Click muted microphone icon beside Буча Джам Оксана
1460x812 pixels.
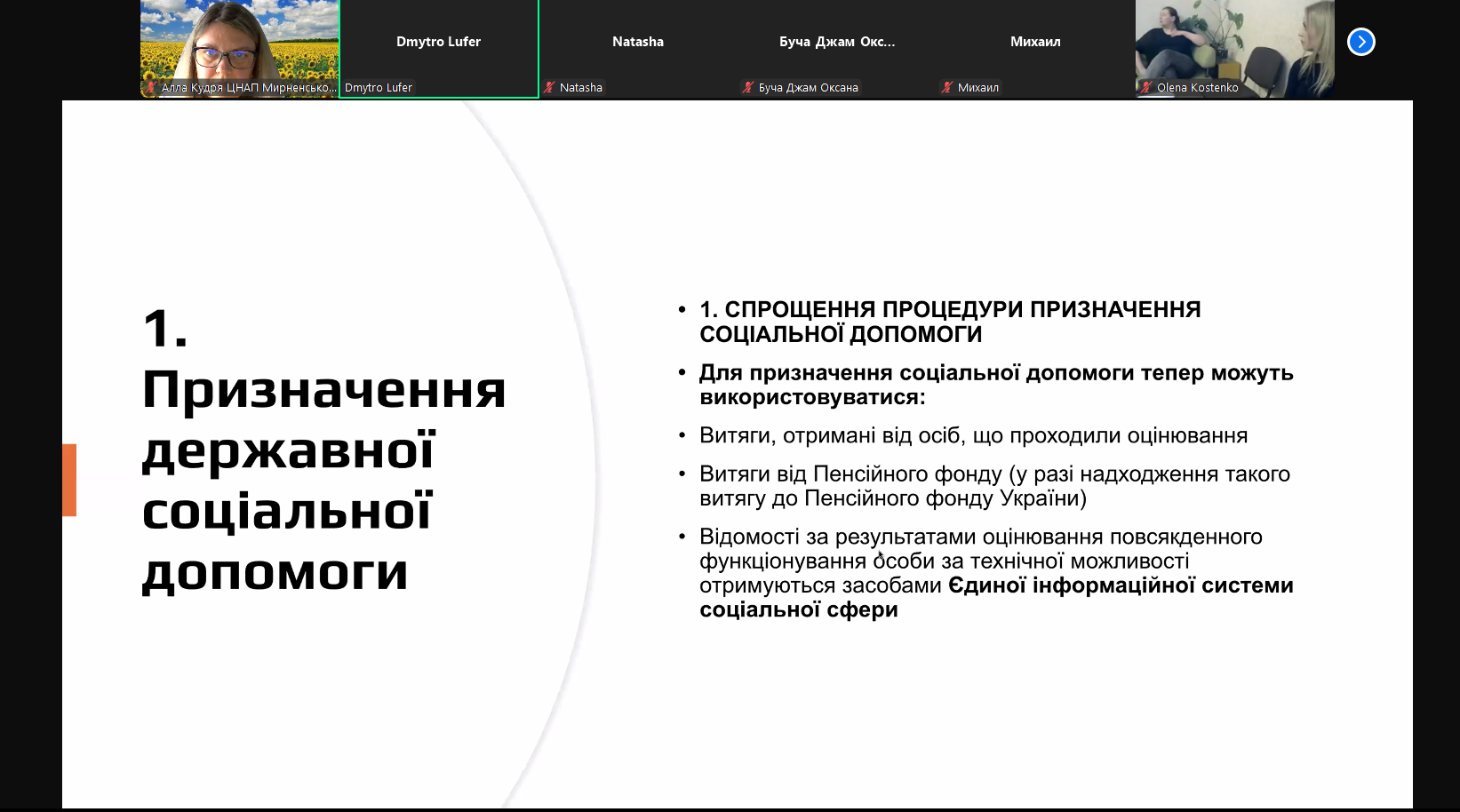coord(749,87)
